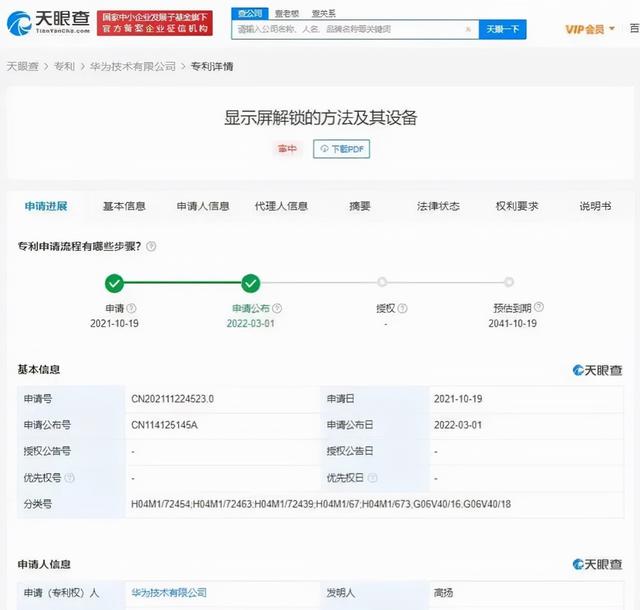Select the 申请公布日 value 2022-03-01 in table
The height and width of the screenshot is (610, 640).
pyautogui.click(x=458, y=425)
